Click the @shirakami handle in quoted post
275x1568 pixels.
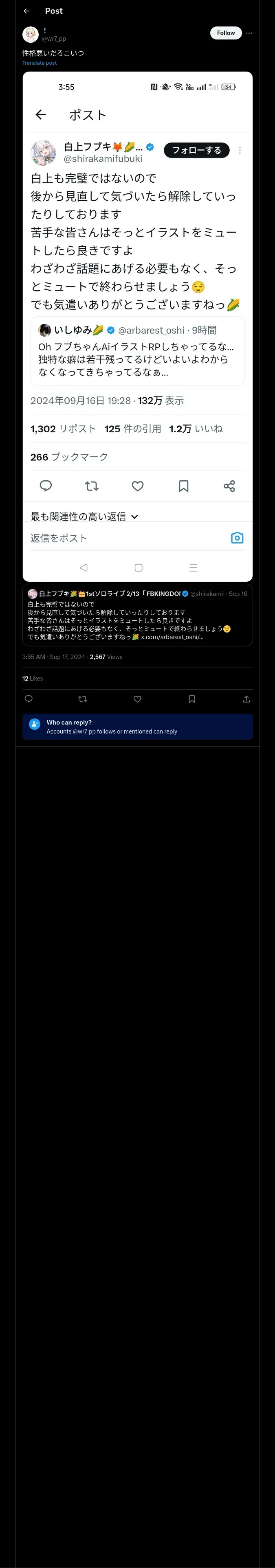(x=207, y=593)
